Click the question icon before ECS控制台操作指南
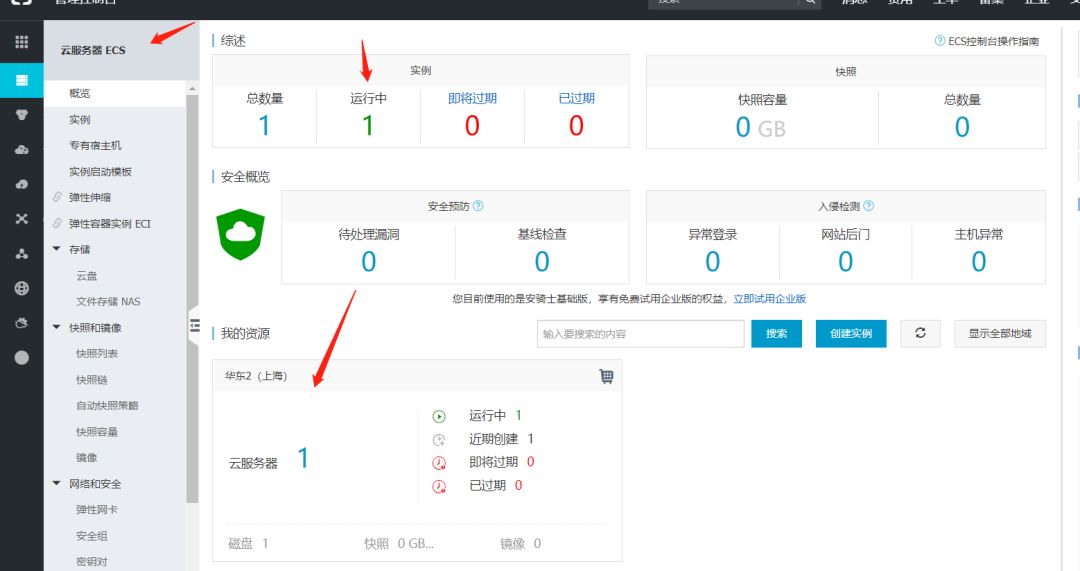 pos(939,41)
